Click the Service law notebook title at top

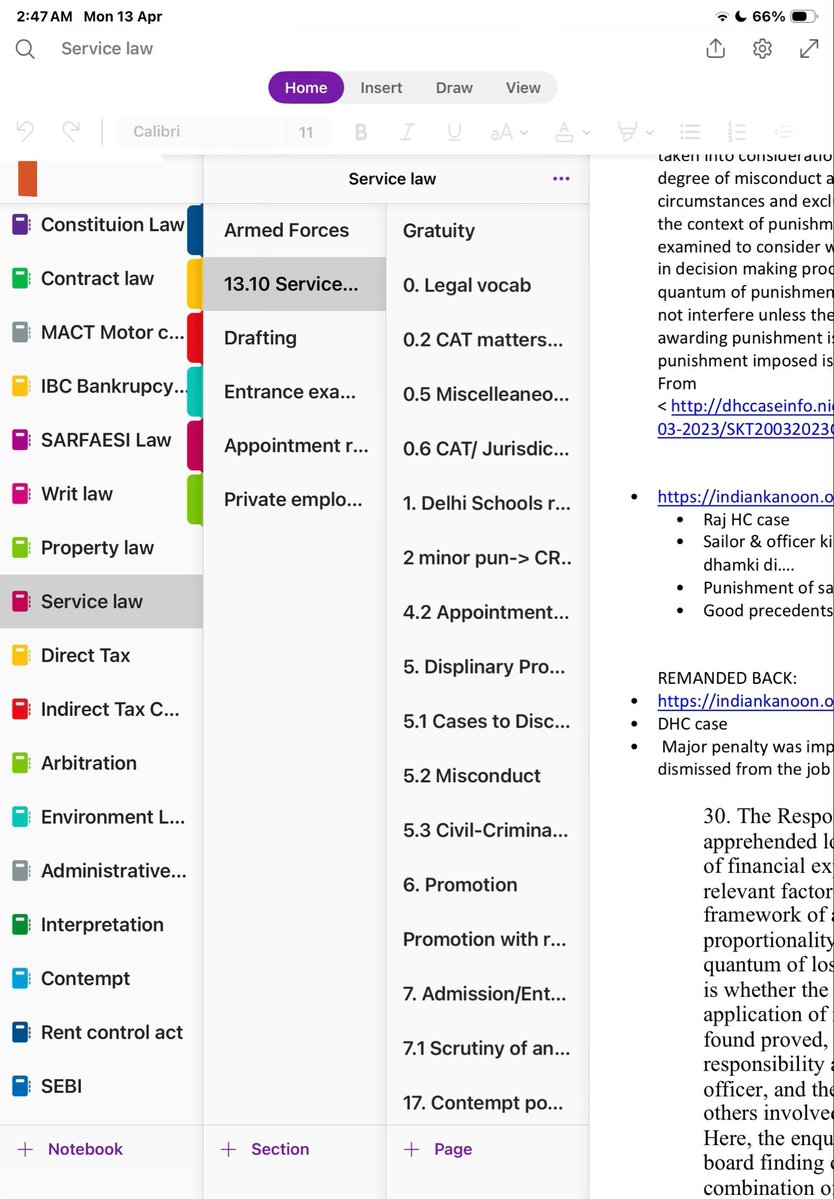(392, 179)
